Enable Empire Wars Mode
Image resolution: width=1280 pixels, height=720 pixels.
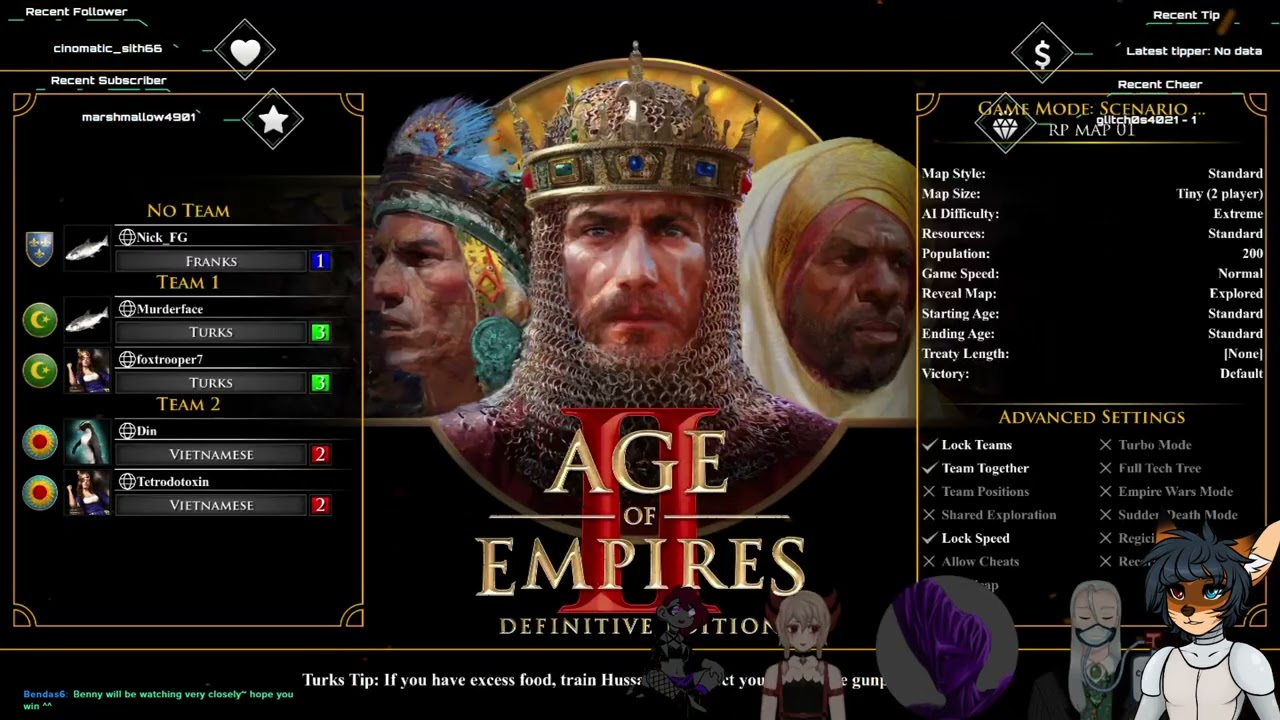1166,491
